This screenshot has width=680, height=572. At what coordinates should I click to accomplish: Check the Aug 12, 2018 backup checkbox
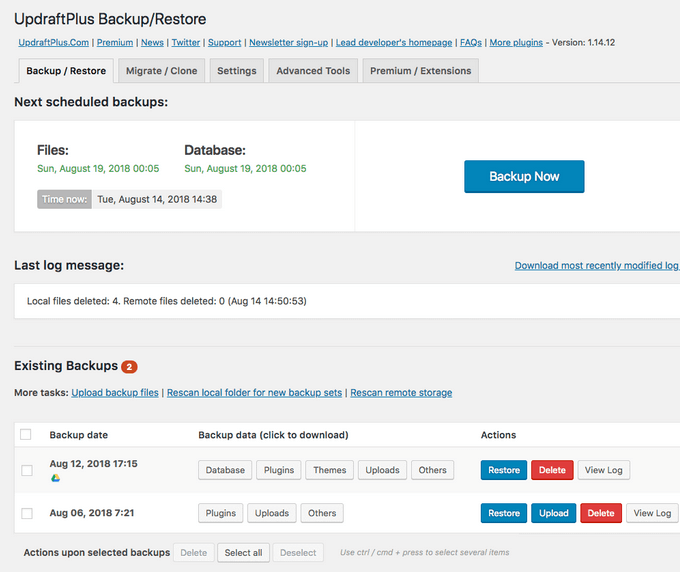click(27, 470)
